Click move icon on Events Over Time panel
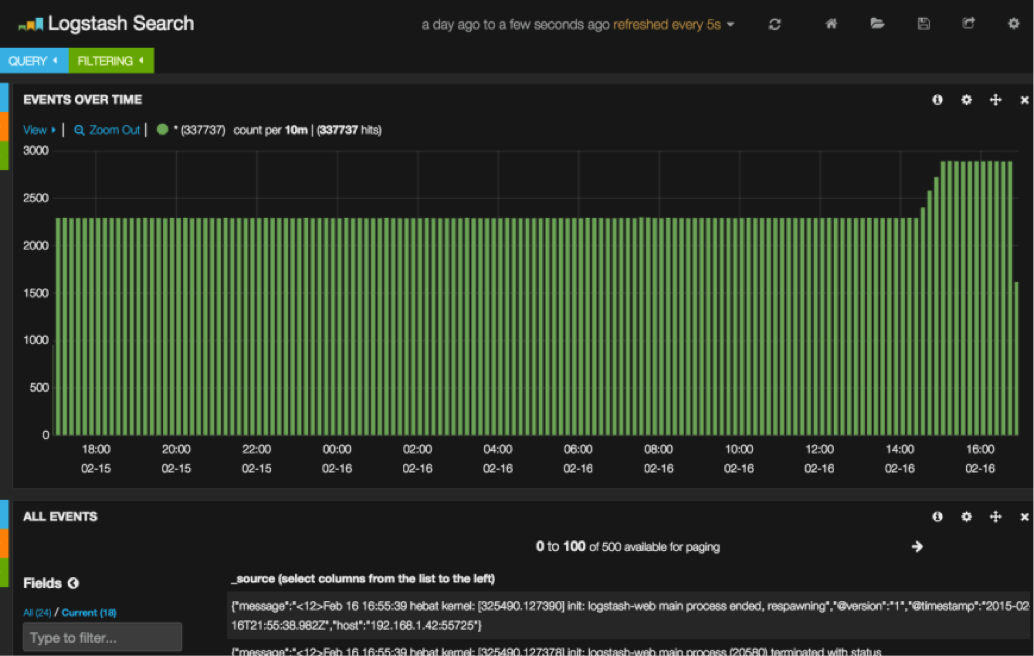The image size is (1034, 656). click(996, 100)
